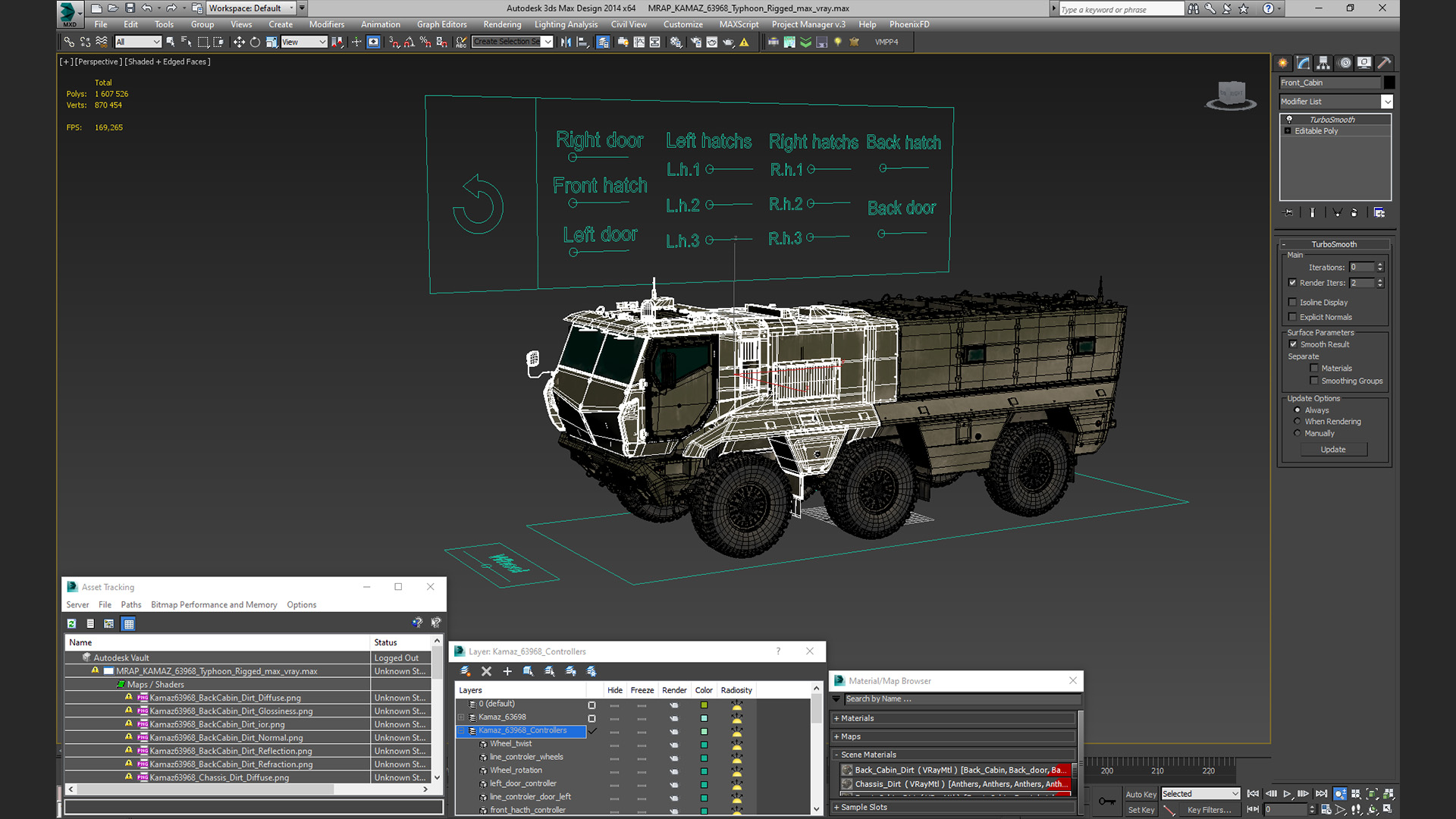Screen dimensions: 1456x819
Task: Toggle the Explicit Normals checkbox
Action: click(x=1293, y=317)
